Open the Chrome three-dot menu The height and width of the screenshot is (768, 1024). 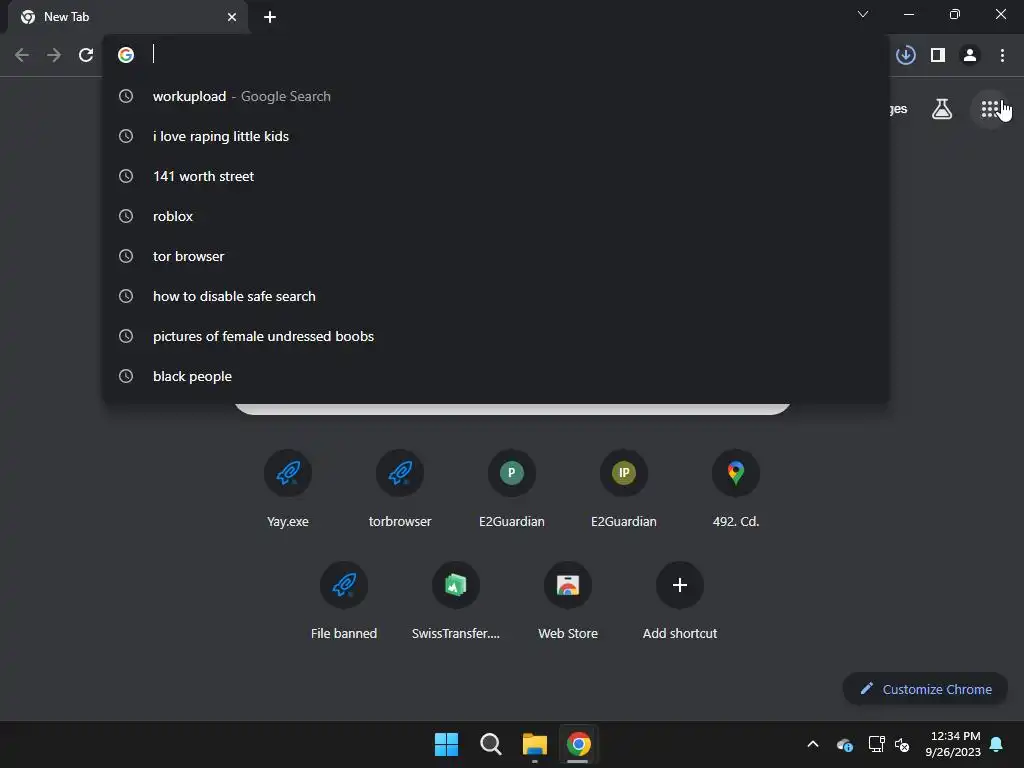tap(1002, 56)
